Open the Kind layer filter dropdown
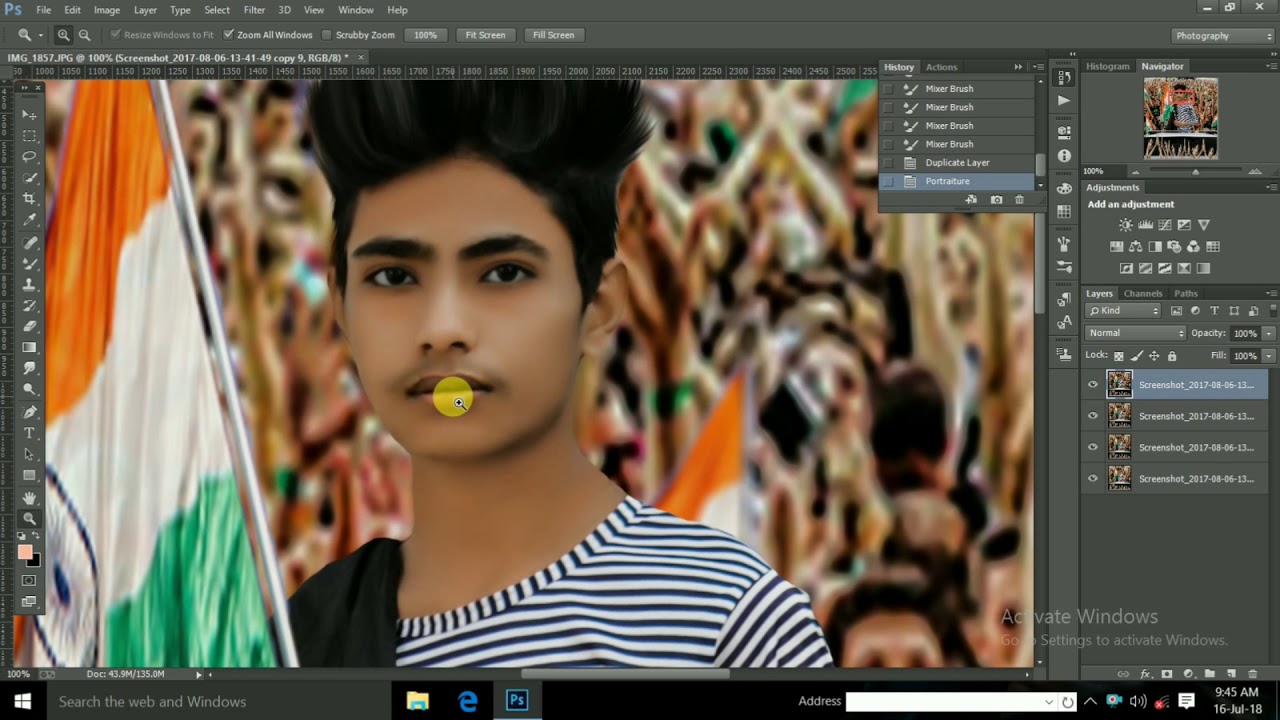 [x=1124, y=311]
